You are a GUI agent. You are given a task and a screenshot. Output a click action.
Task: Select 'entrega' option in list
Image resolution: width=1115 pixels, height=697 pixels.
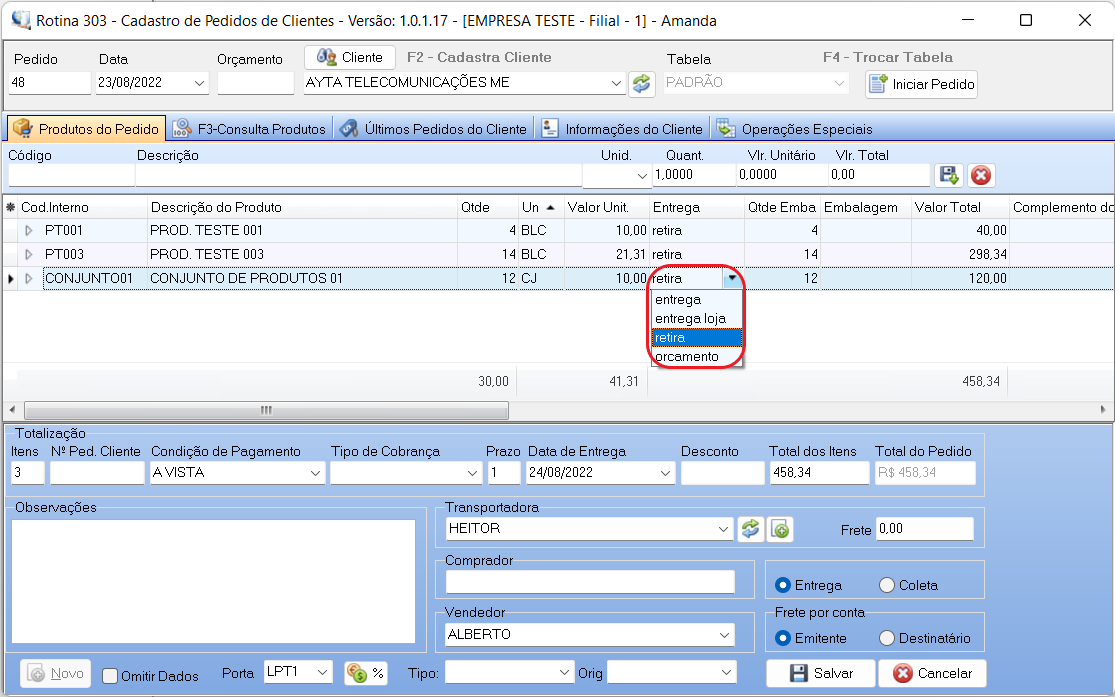(696, 299)
